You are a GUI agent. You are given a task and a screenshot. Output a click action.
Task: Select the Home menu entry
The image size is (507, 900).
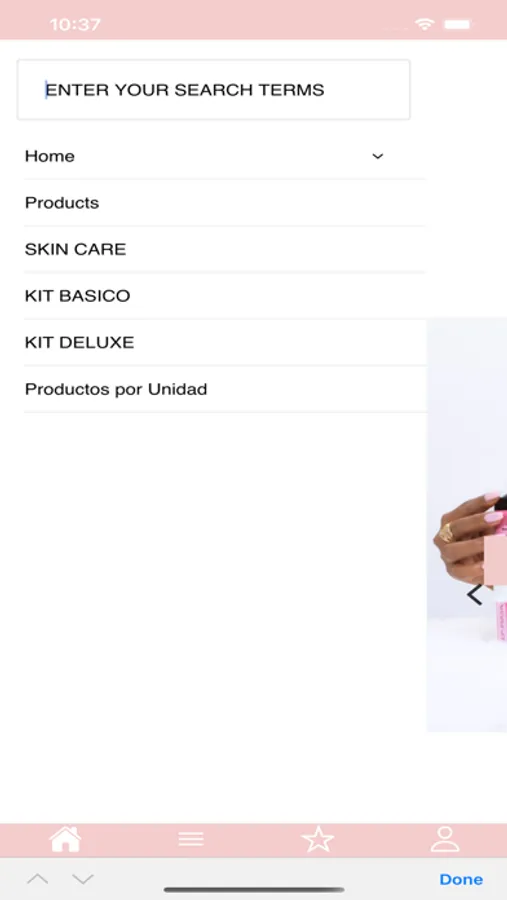click(50, 156)
